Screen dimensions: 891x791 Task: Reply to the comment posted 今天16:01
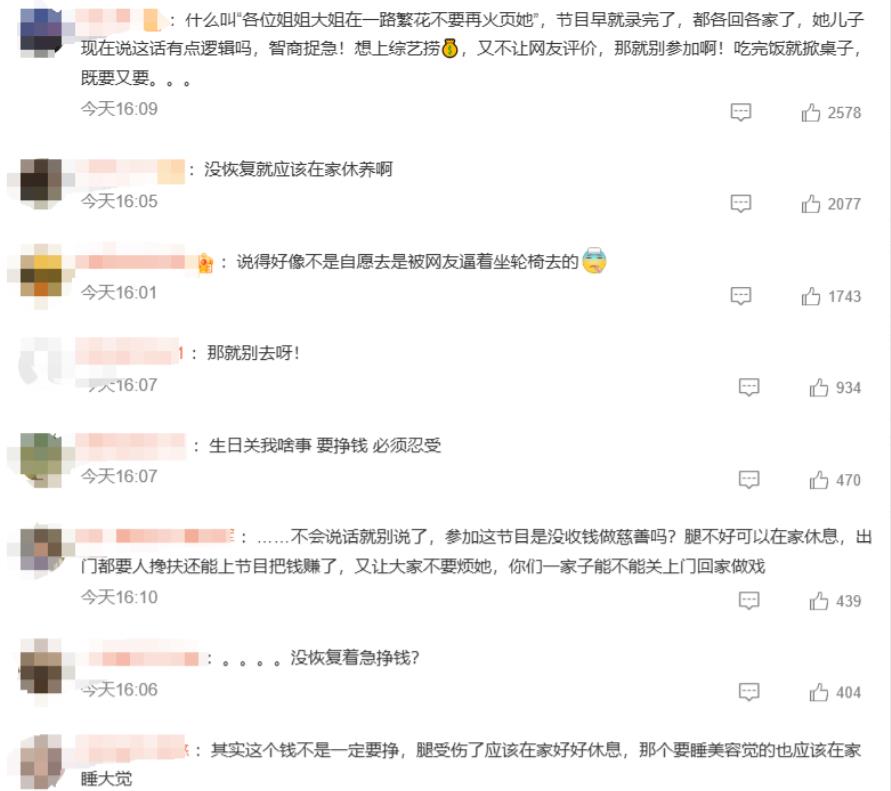pyautogui.click(x=740, y=295)
